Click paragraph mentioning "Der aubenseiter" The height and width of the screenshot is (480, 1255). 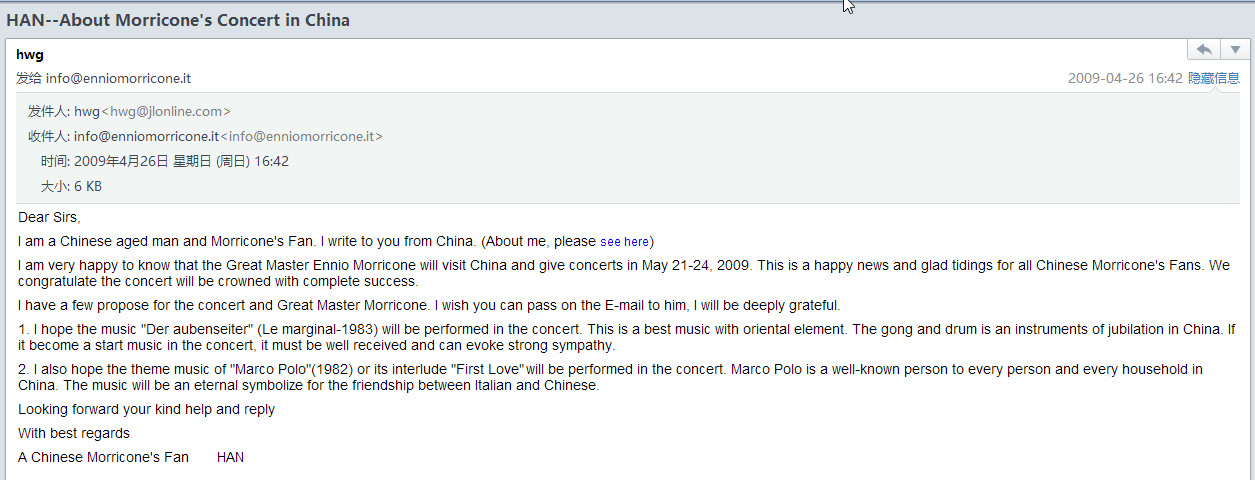[627, 337]
